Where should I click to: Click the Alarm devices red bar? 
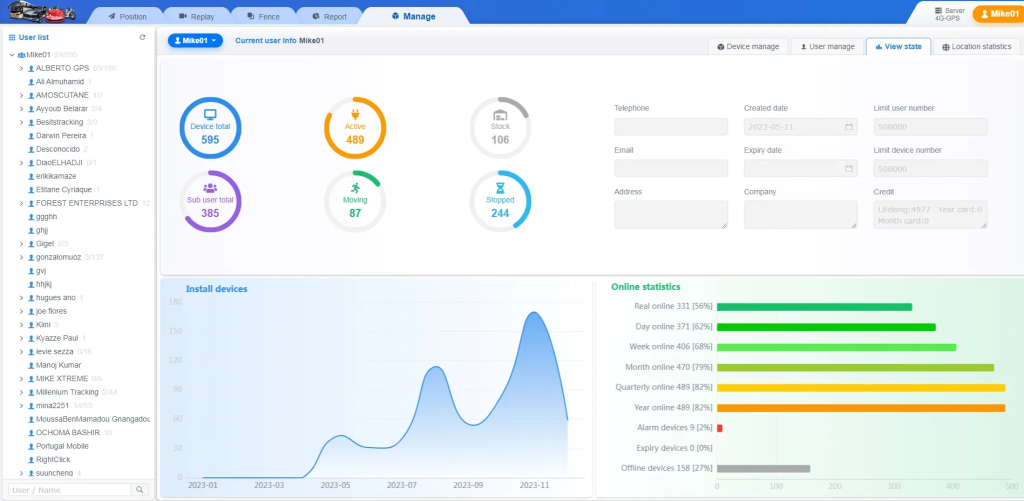click(x=720, y=428)
